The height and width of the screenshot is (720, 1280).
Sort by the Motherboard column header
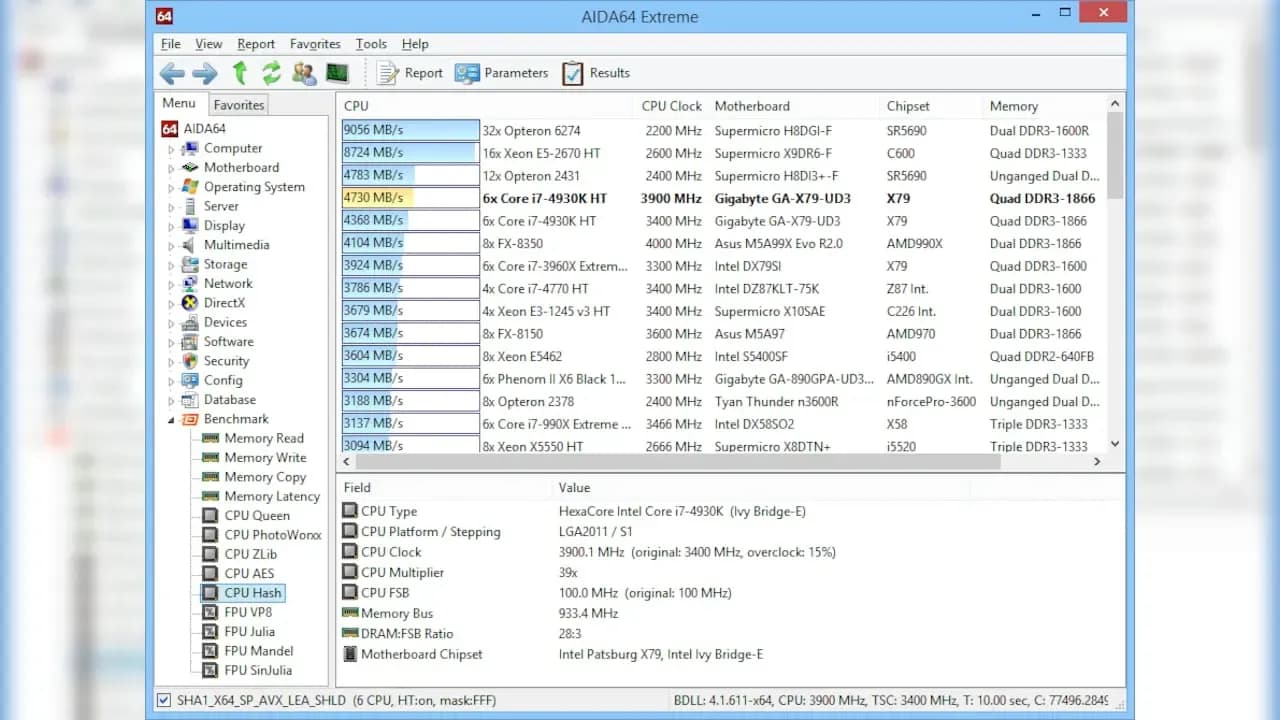pyautogui.click(x=752, y=106)
